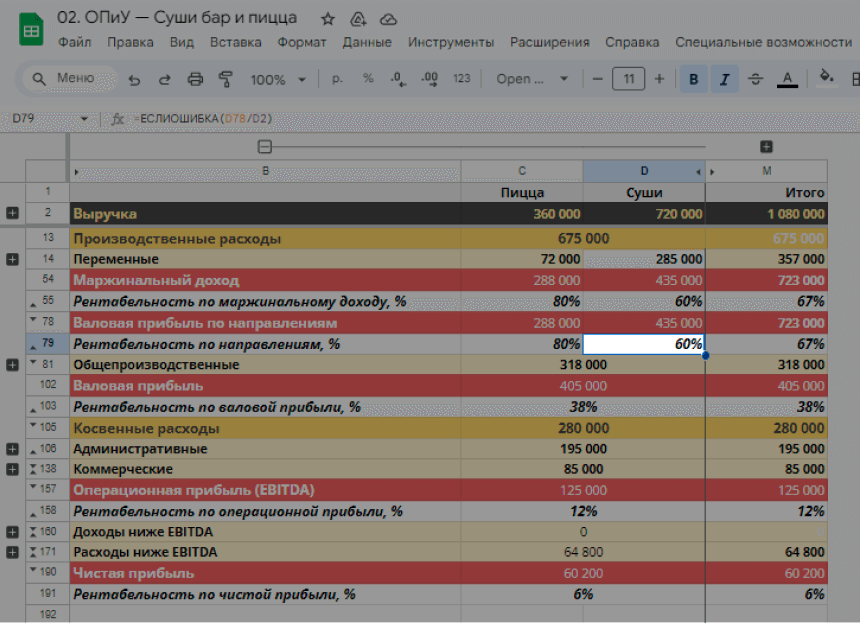Screen dimensions: 860x623
Task: Expand row group beside Выручка row
Action: pyautogui.click(x=12, y=213)
